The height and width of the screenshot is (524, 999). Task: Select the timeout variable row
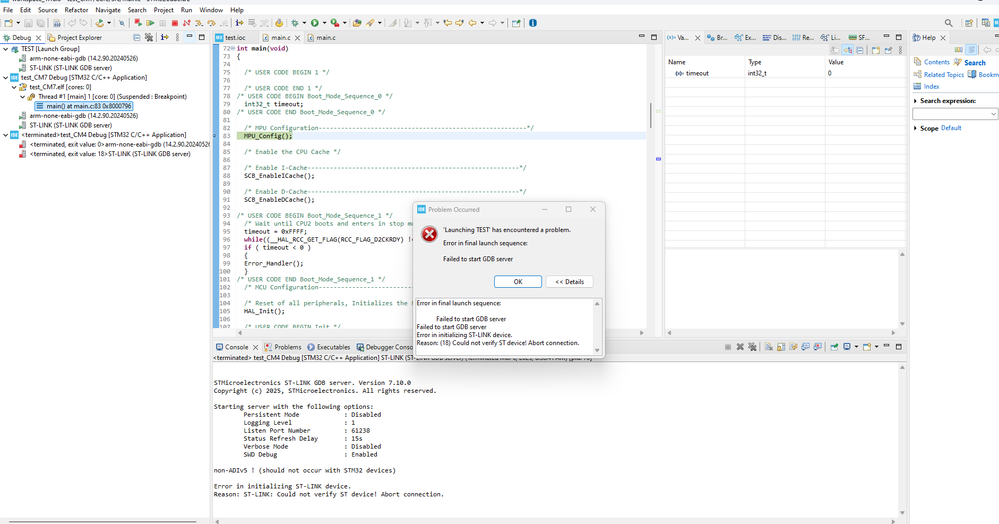(x=785, y=73)
